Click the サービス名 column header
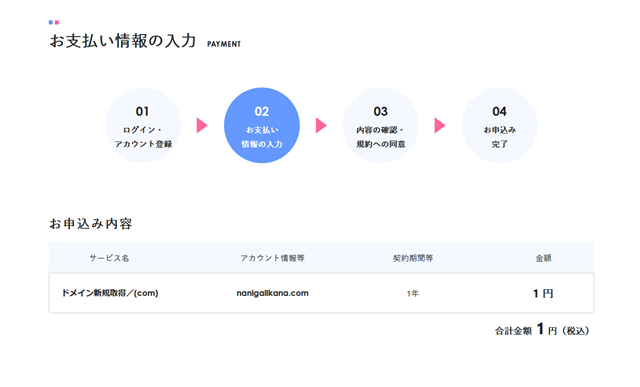This screenshot has width=640, height=387. pyautogui.click(x=109, y=258)
